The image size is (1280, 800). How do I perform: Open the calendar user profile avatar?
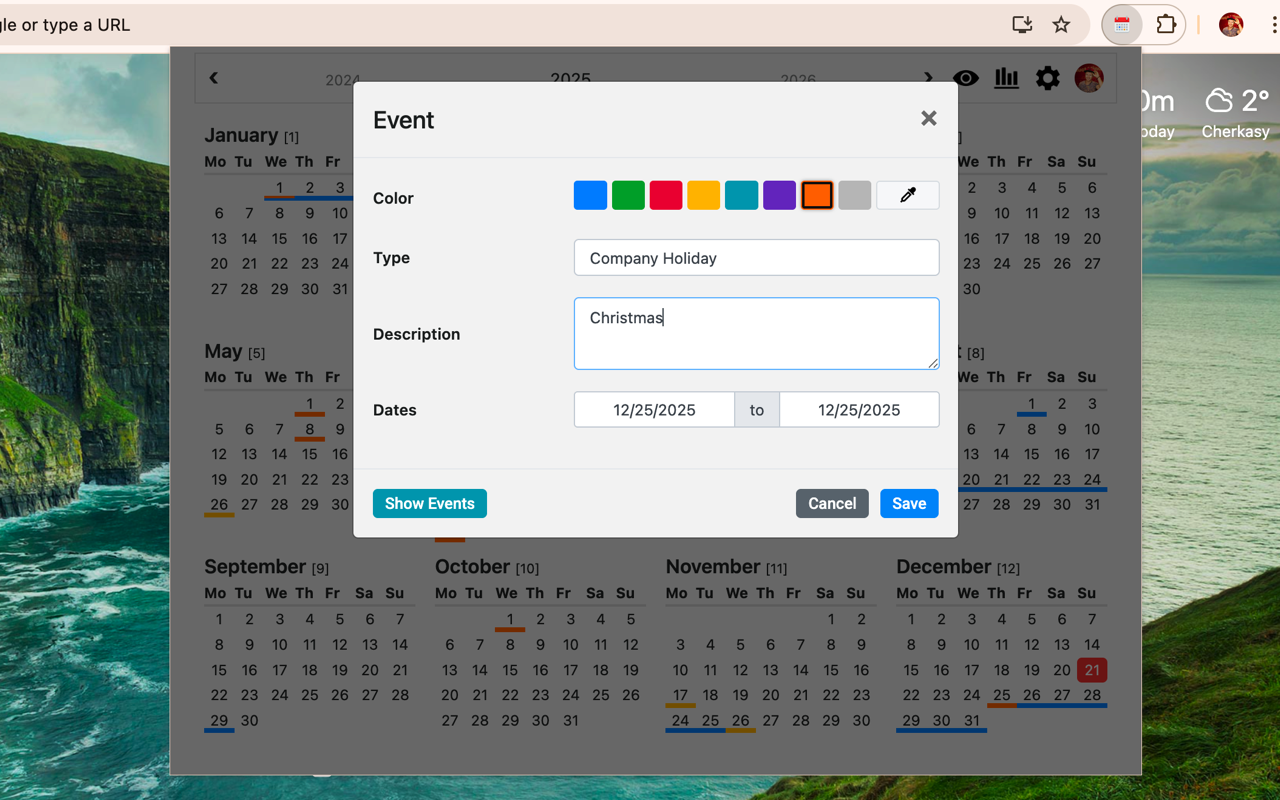(1089, 78)
